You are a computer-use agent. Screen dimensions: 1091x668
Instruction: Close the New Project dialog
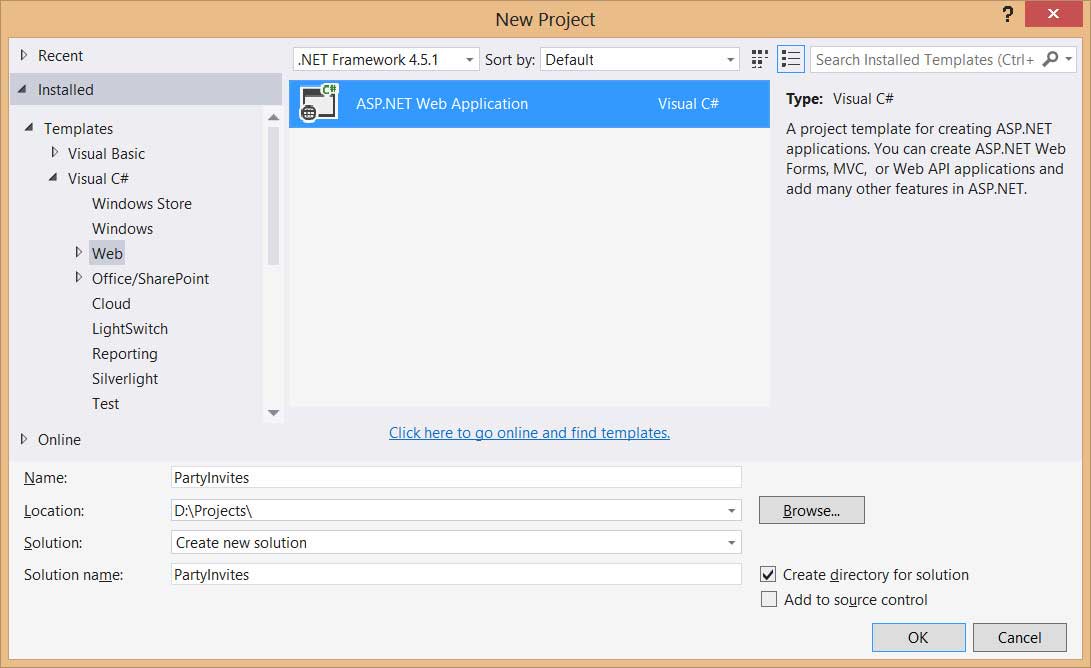tap(1053, 14)
